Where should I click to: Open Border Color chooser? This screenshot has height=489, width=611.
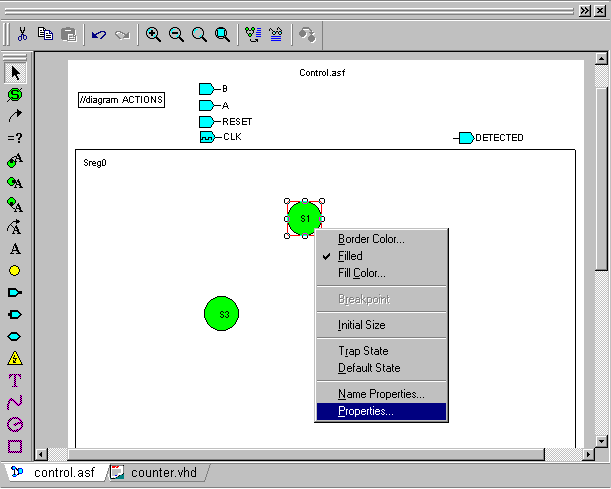coord(371,239)
